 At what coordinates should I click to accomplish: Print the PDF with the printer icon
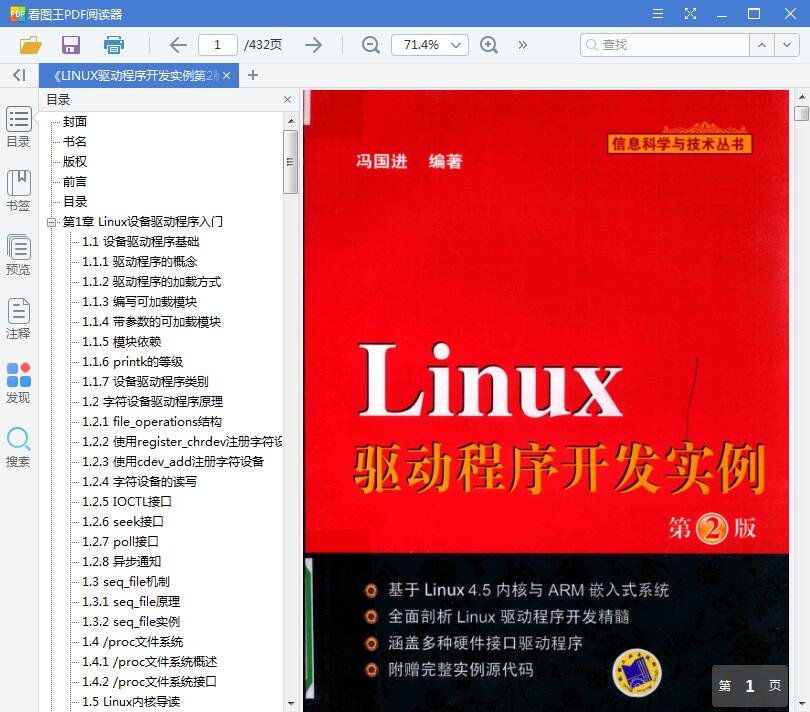[114, 45]
